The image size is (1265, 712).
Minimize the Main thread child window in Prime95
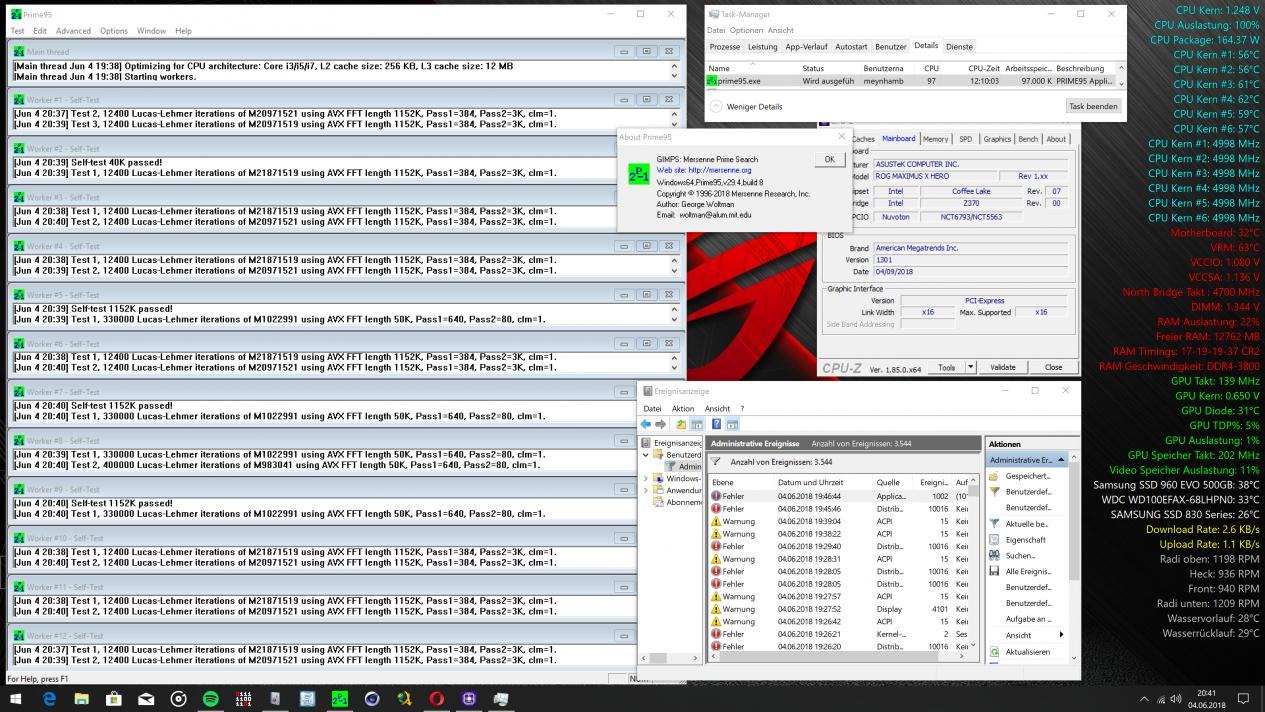(x=625, y=51)
